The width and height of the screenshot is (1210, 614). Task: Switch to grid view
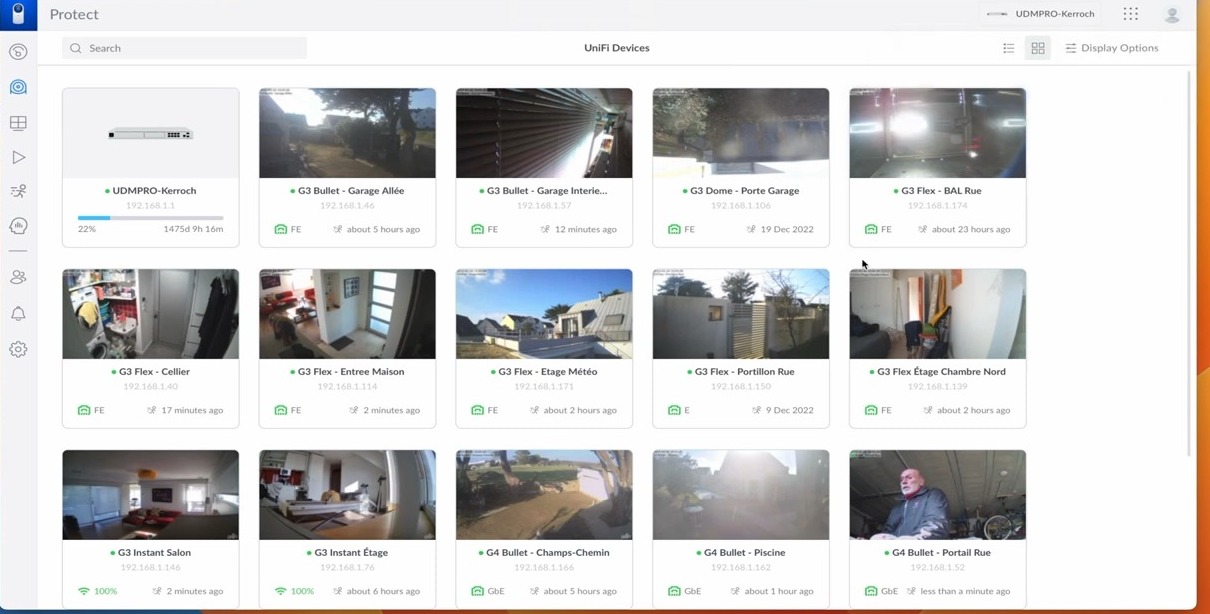(1038, 48)
